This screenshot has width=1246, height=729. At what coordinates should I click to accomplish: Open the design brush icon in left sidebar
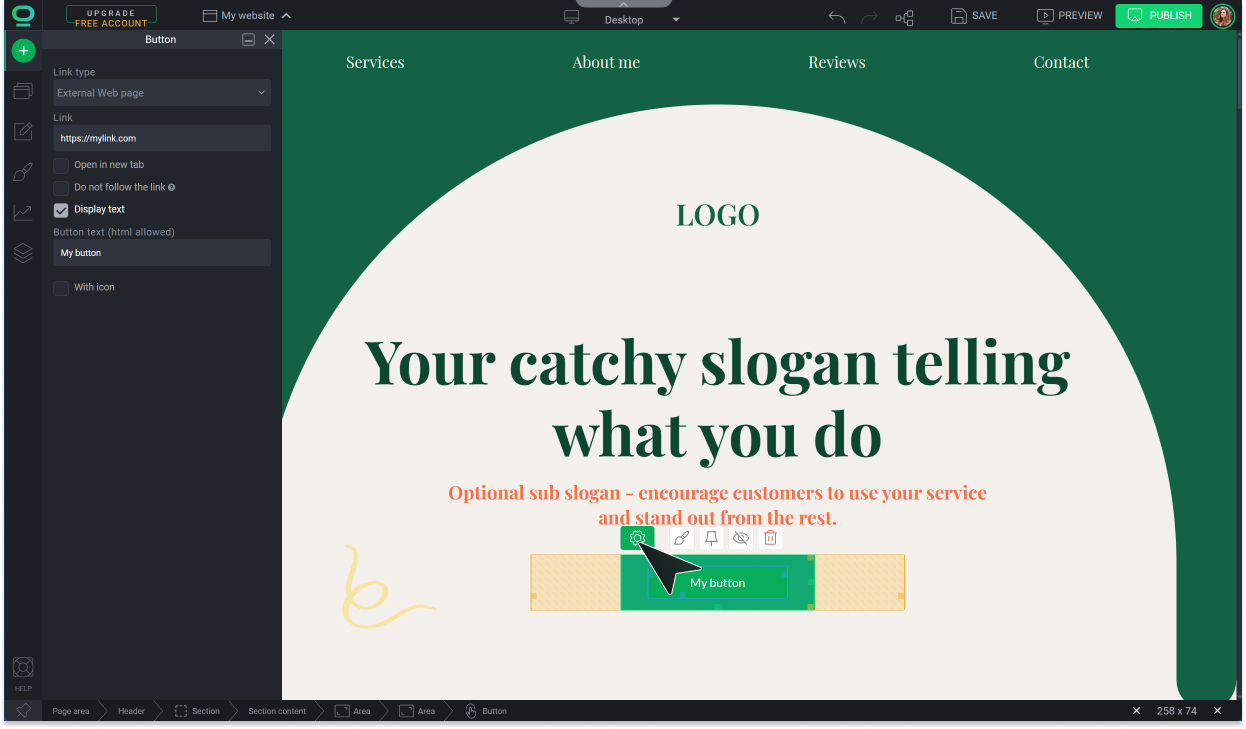tap(23, 172)
